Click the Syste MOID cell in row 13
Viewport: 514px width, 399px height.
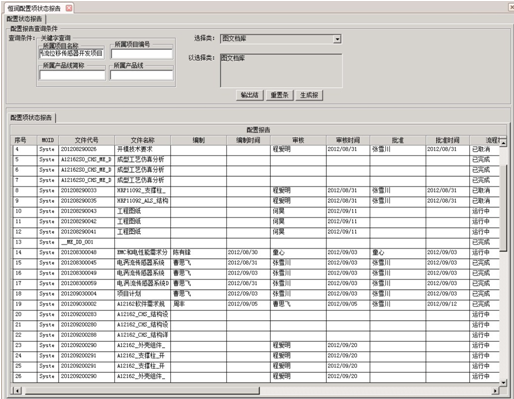48,242
